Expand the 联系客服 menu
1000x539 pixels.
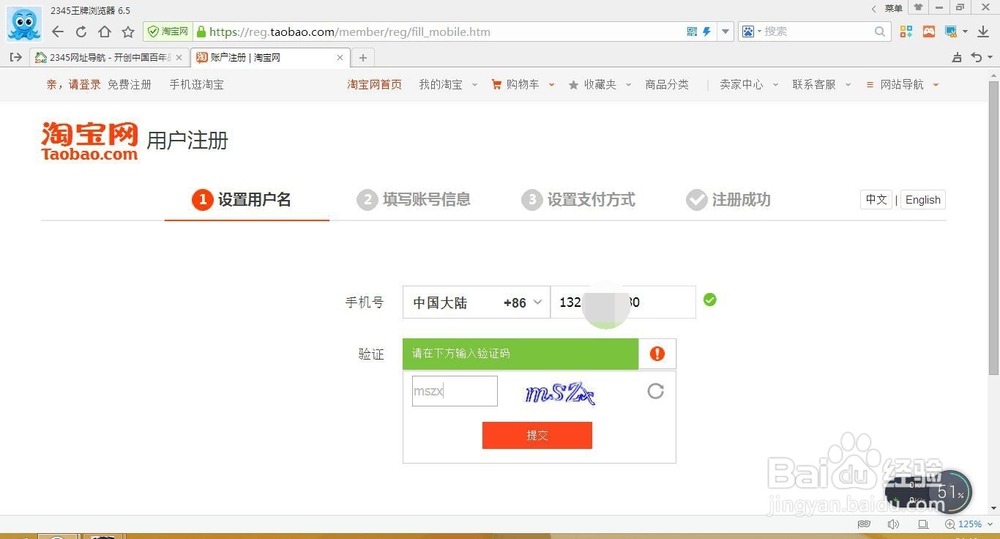848,84
